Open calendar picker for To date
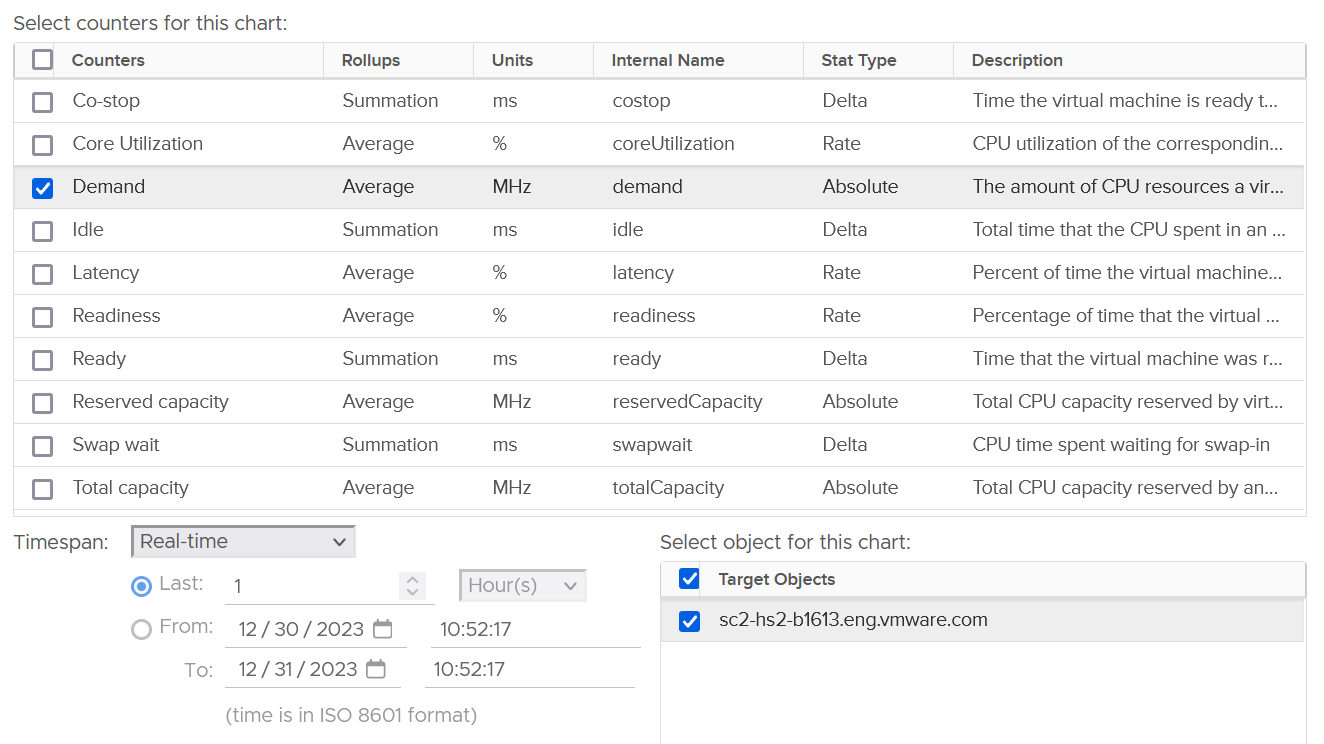 click(376, 670)
